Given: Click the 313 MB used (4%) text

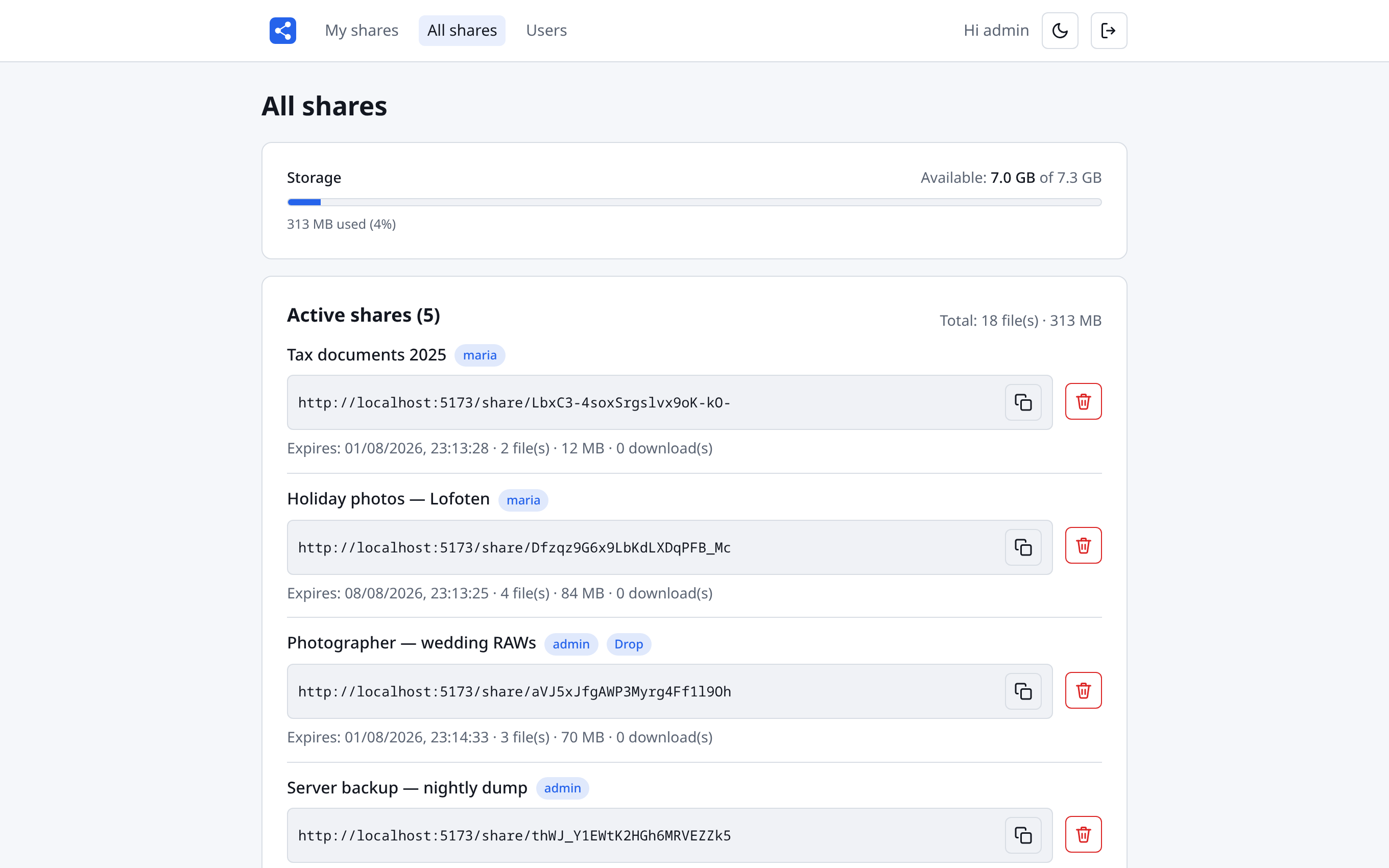Looking at the screenshot, I should click(342, 224).
